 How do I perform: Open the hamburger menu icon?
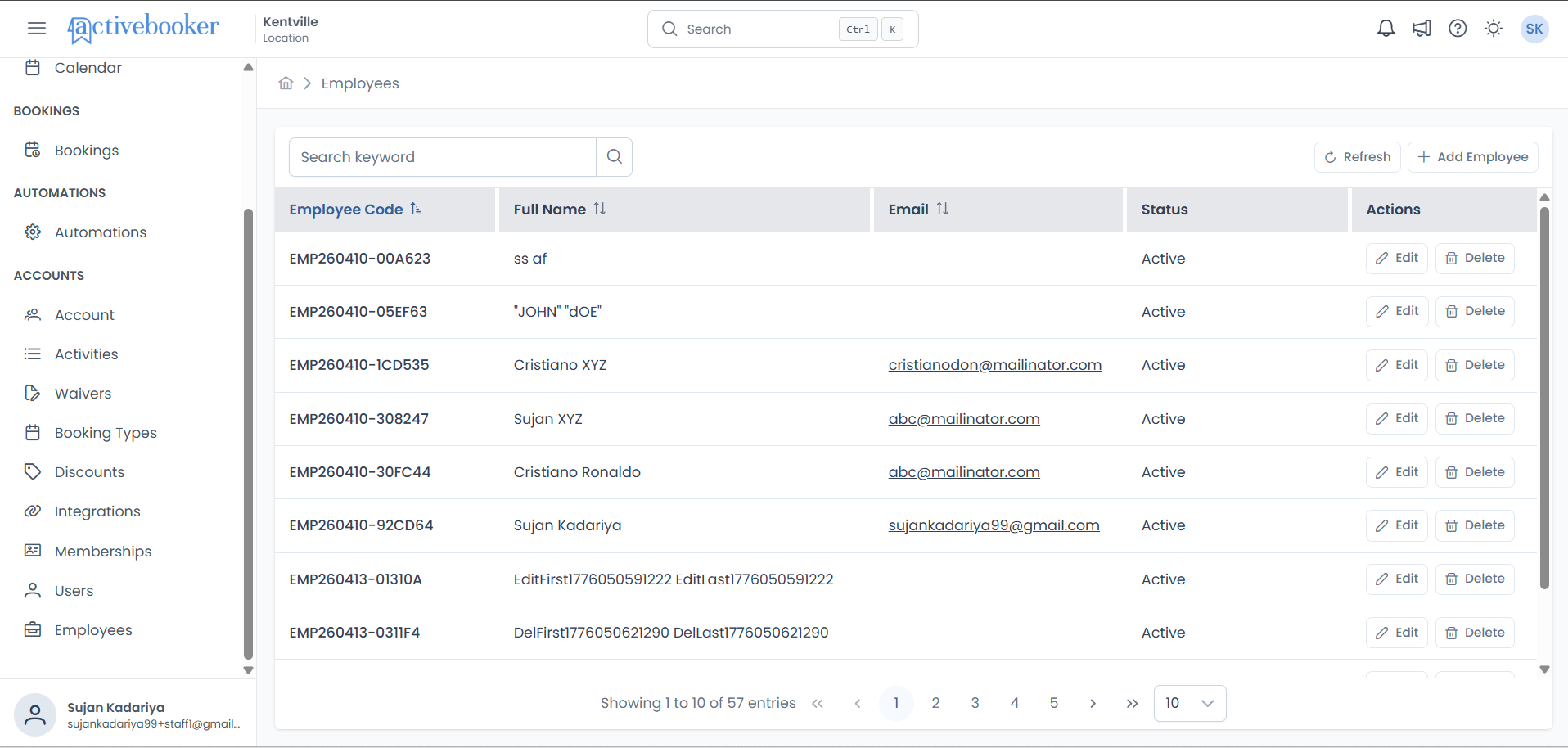[x=37, y=29]
